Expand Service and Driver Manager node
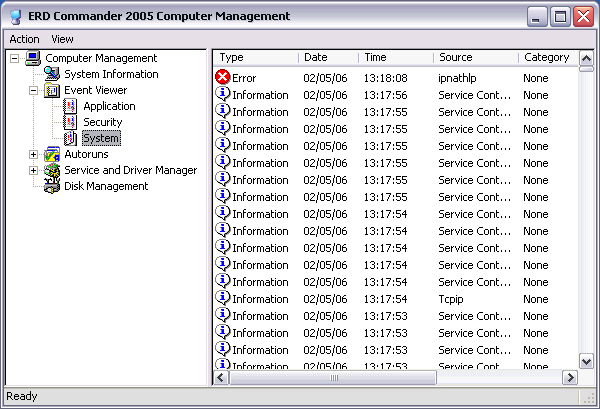Screen dimensions: 600x409 (34, 171)
